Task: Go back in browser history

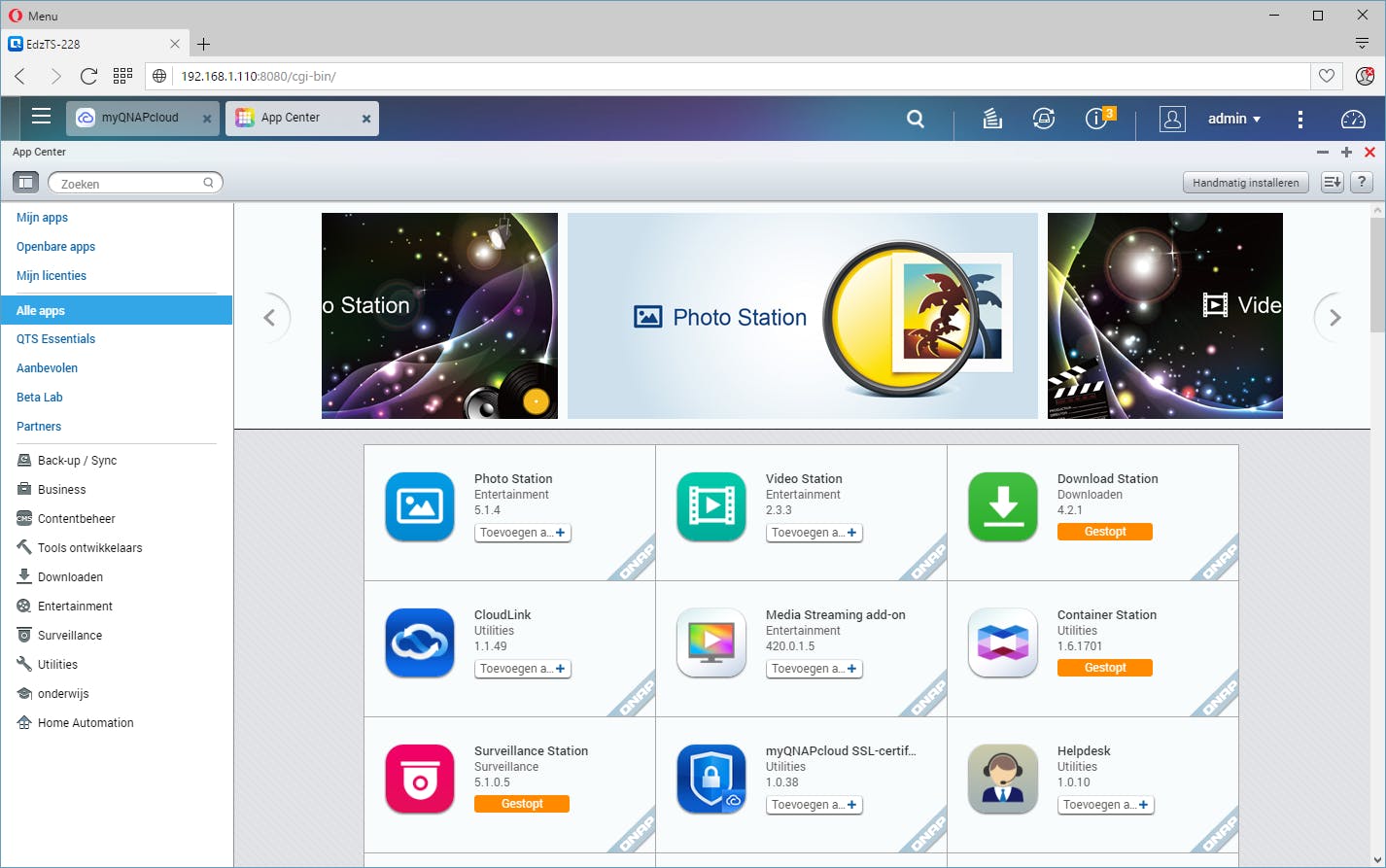Action: pos(20,76)
